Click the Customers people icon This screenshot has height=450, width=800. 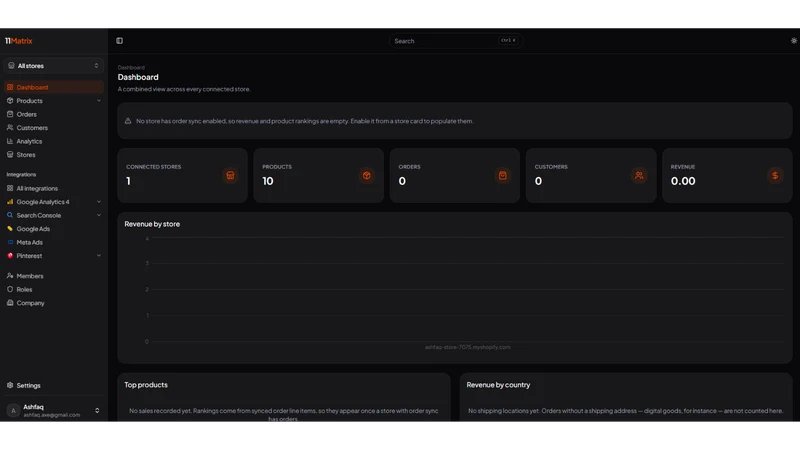pos(639,176)
